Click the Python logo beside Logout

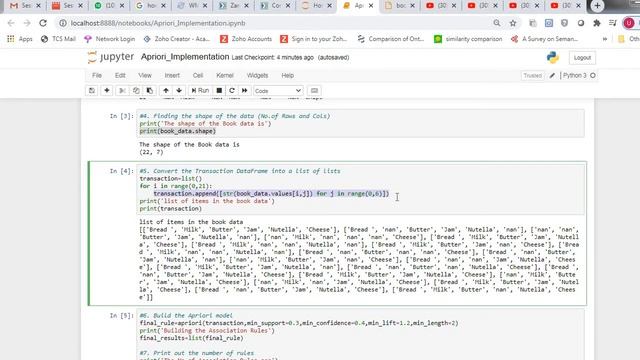553,58
